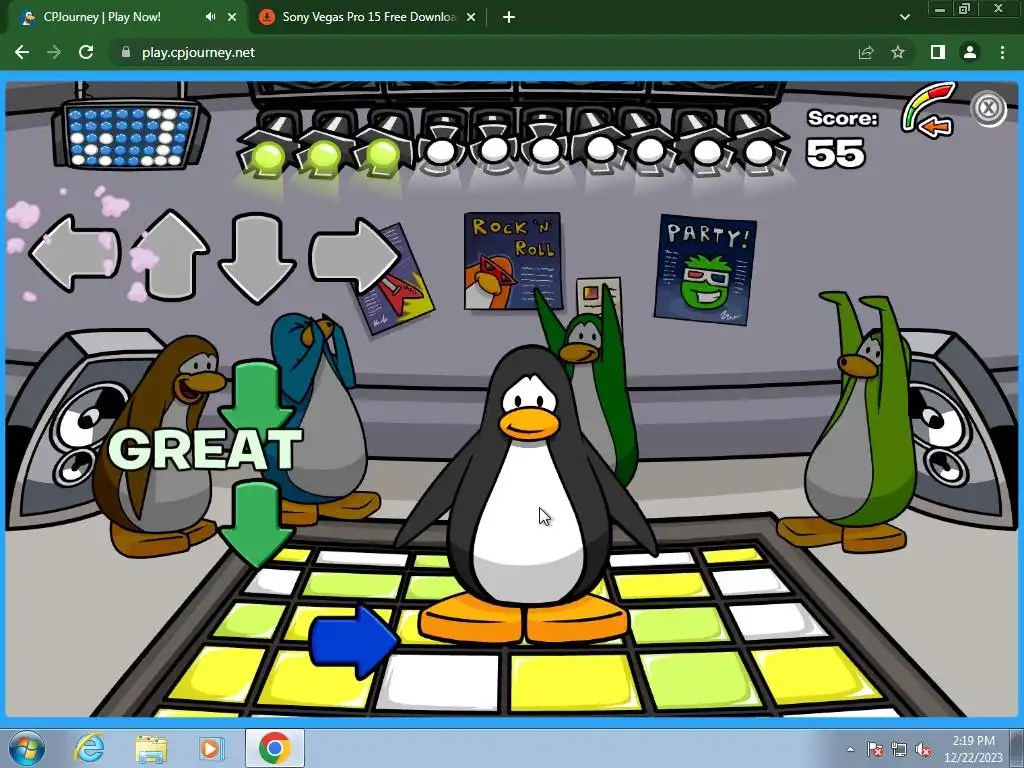
Task: Click Chrome taskbar icon
Action: point(274,748)
